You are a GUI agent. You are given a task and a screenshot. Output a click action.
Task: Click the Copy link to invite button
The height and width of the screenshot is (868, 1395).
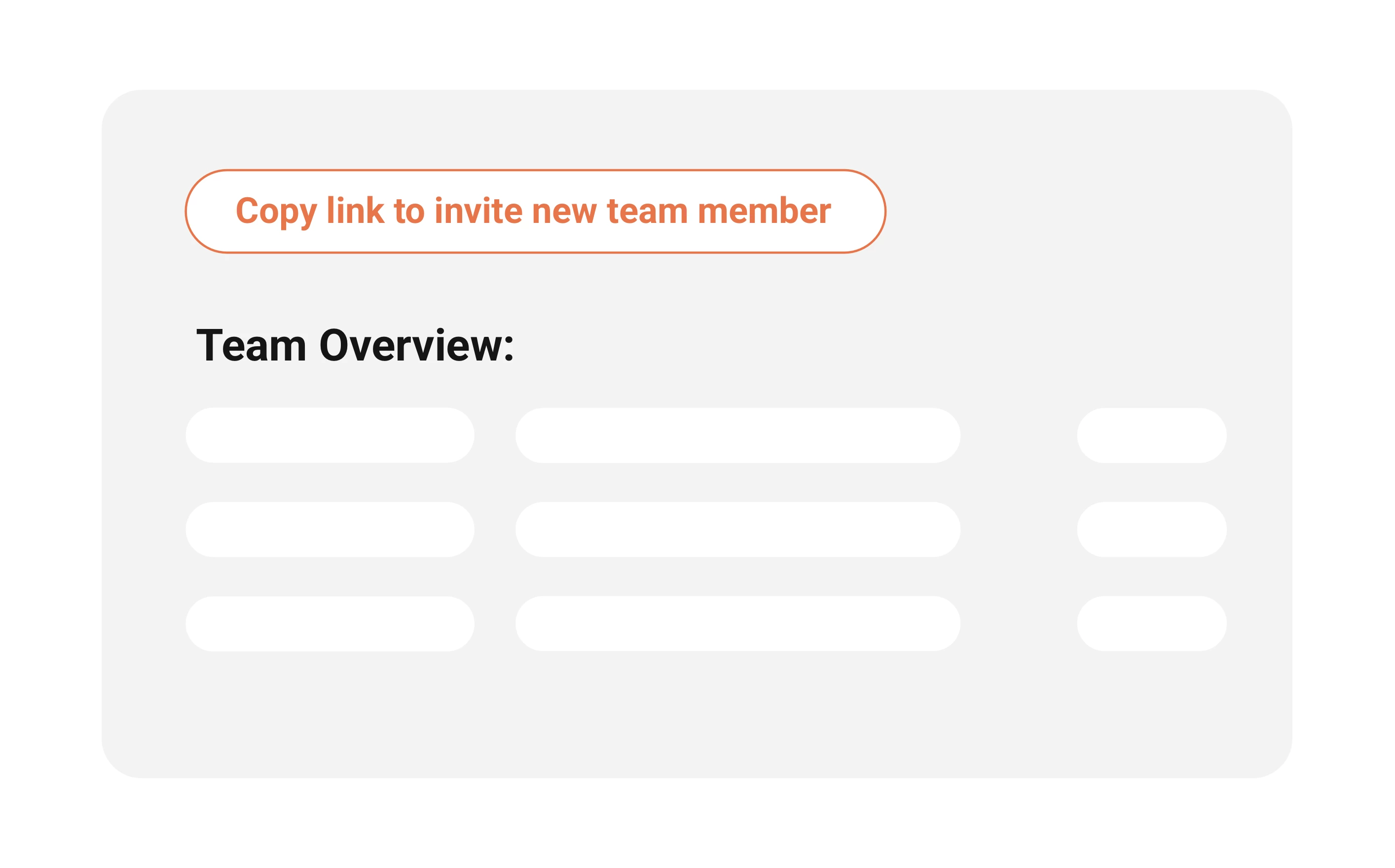tap(535, 211)
